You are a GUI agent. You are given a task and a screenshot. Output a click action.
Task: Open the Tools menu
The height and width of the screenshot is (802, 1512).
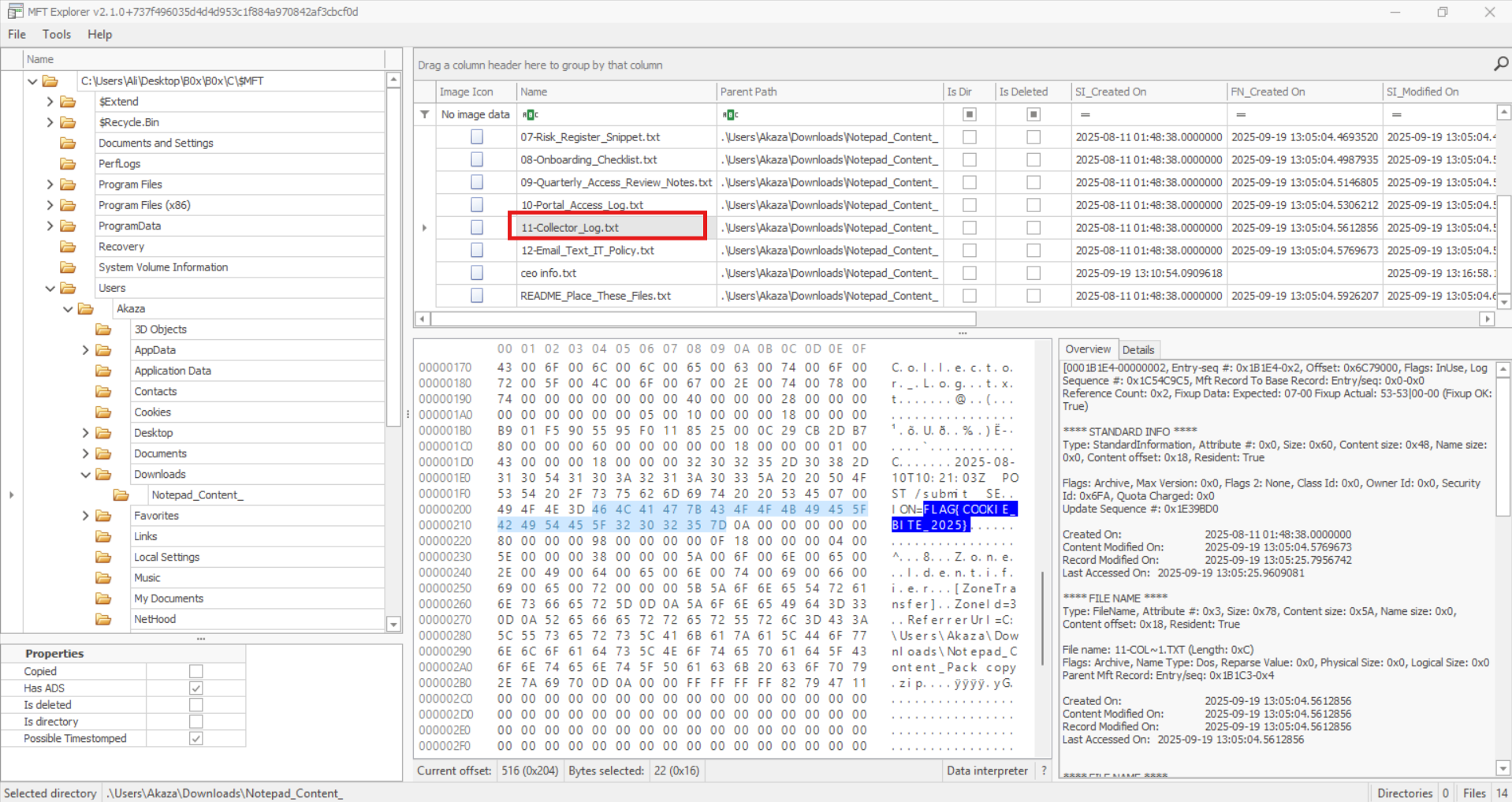click(57, 34)
